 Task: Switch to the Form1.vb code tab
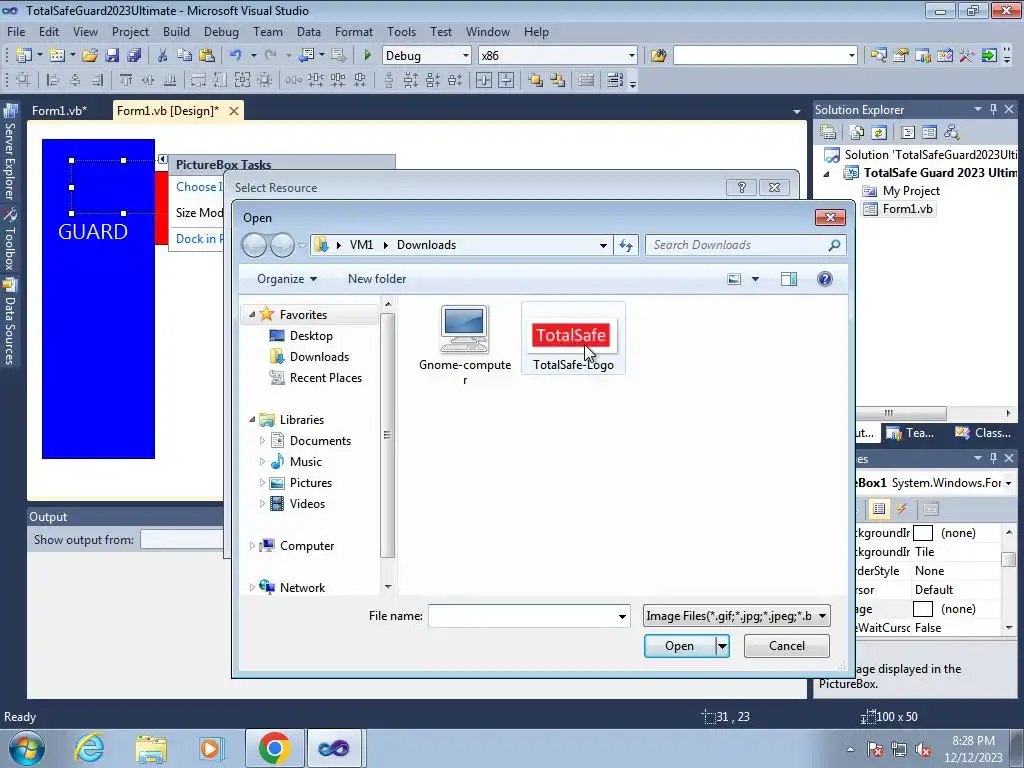tap(59, 110)
